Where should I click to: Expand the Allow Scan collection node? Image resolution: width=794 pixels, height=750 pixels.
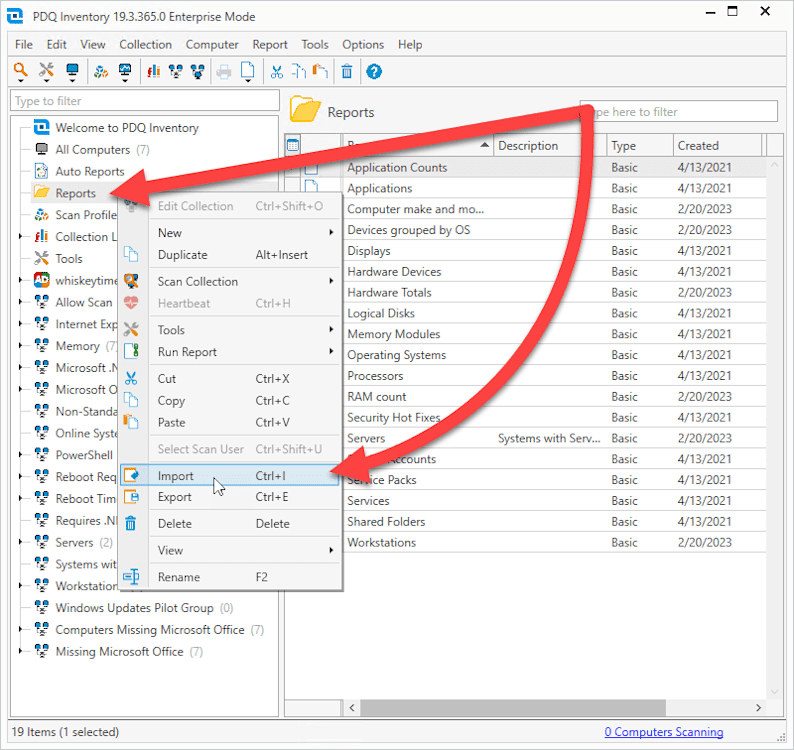click(x=20, y=302)
